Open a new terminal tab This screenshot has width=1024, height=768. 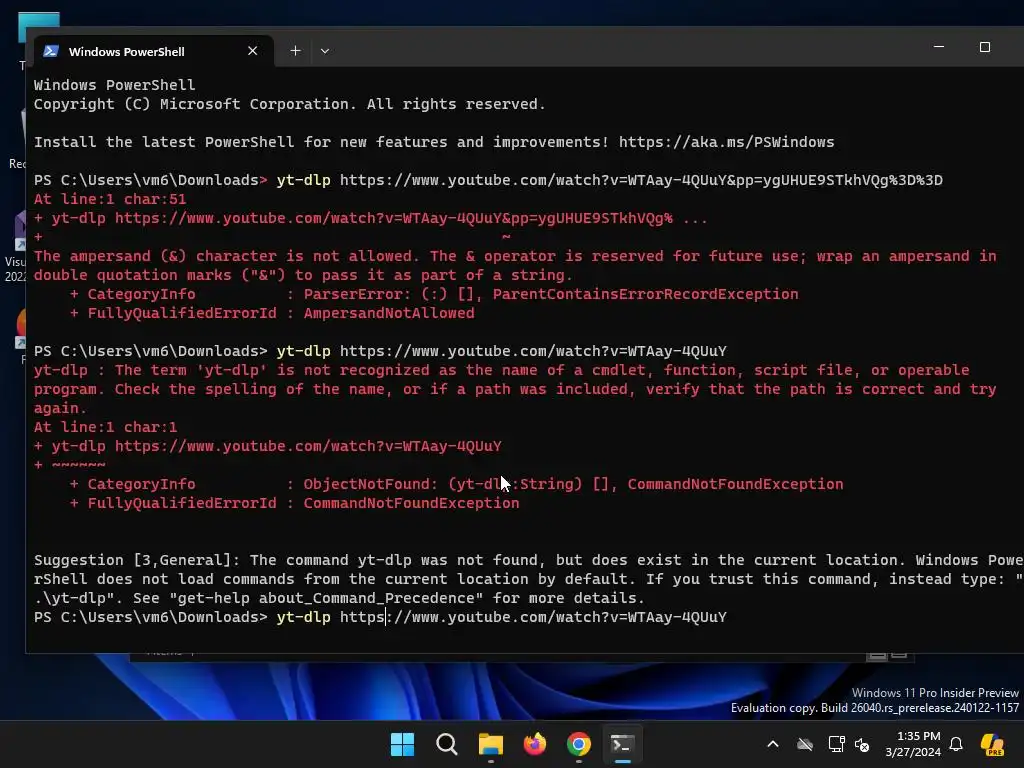(295, 51)
